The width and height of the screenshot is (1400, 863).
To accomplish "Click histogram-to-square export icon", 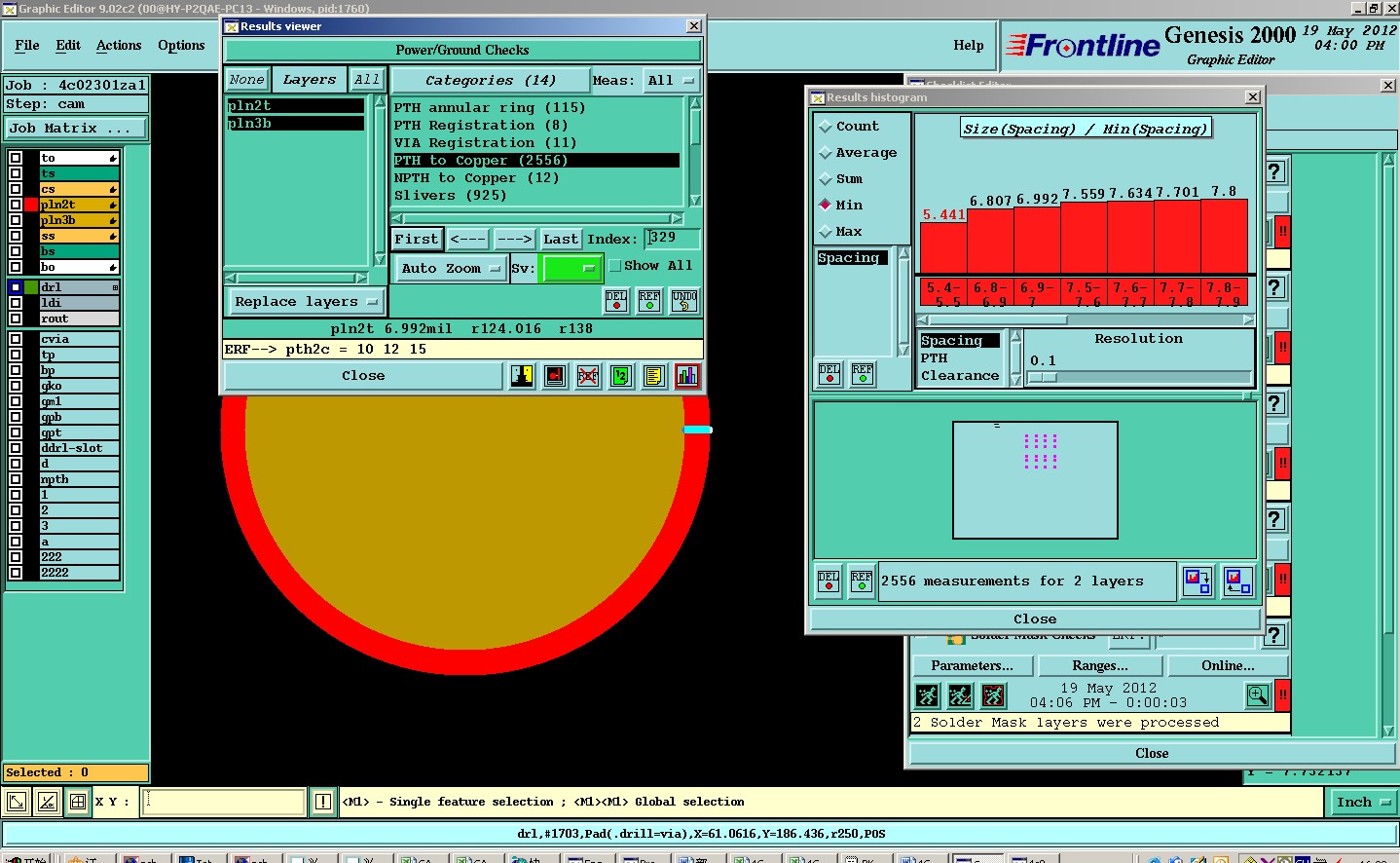I will tap(1197, 582).
